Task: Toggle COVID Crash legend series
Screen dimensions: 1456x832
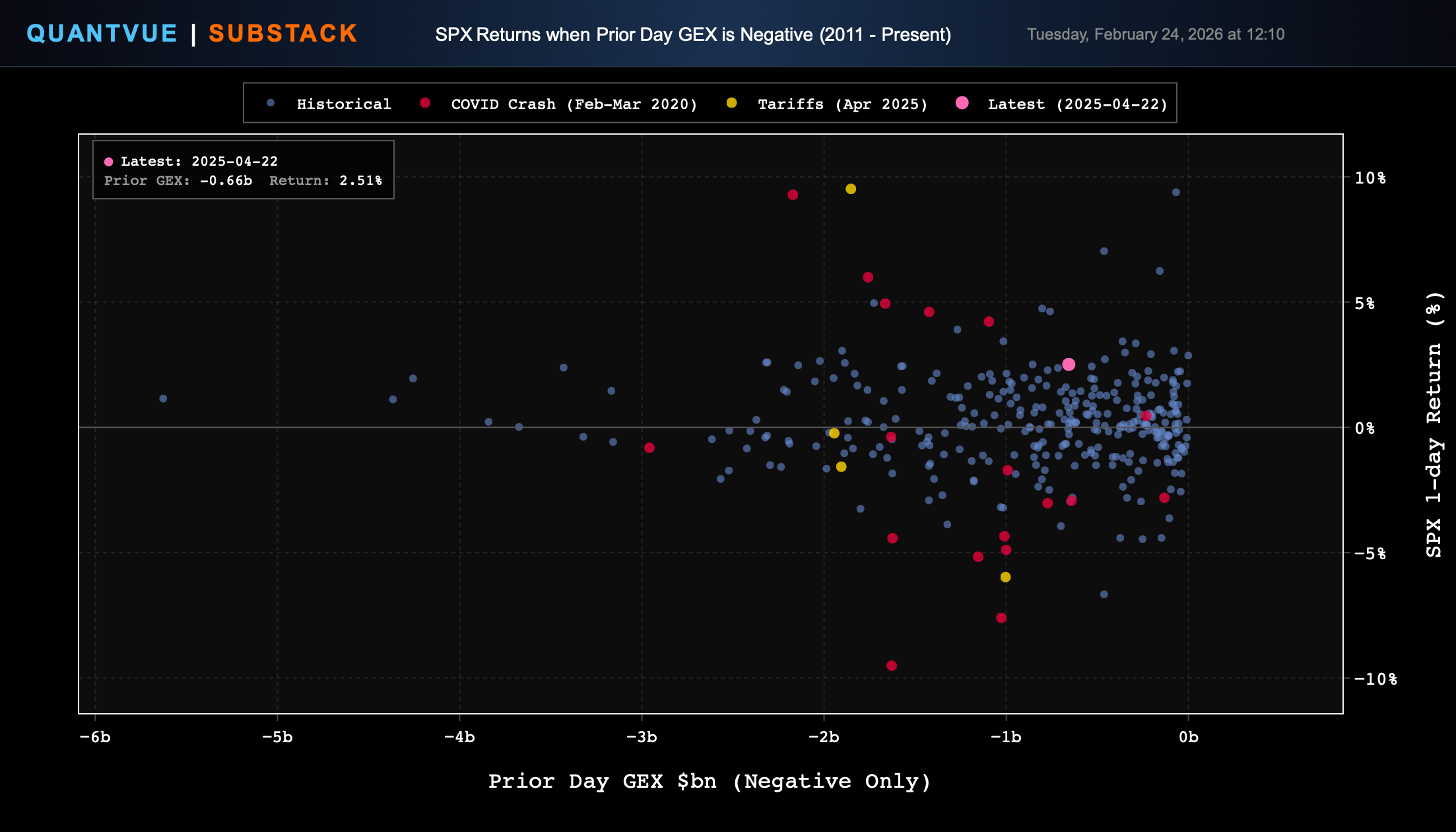Action: pos(574,104)
